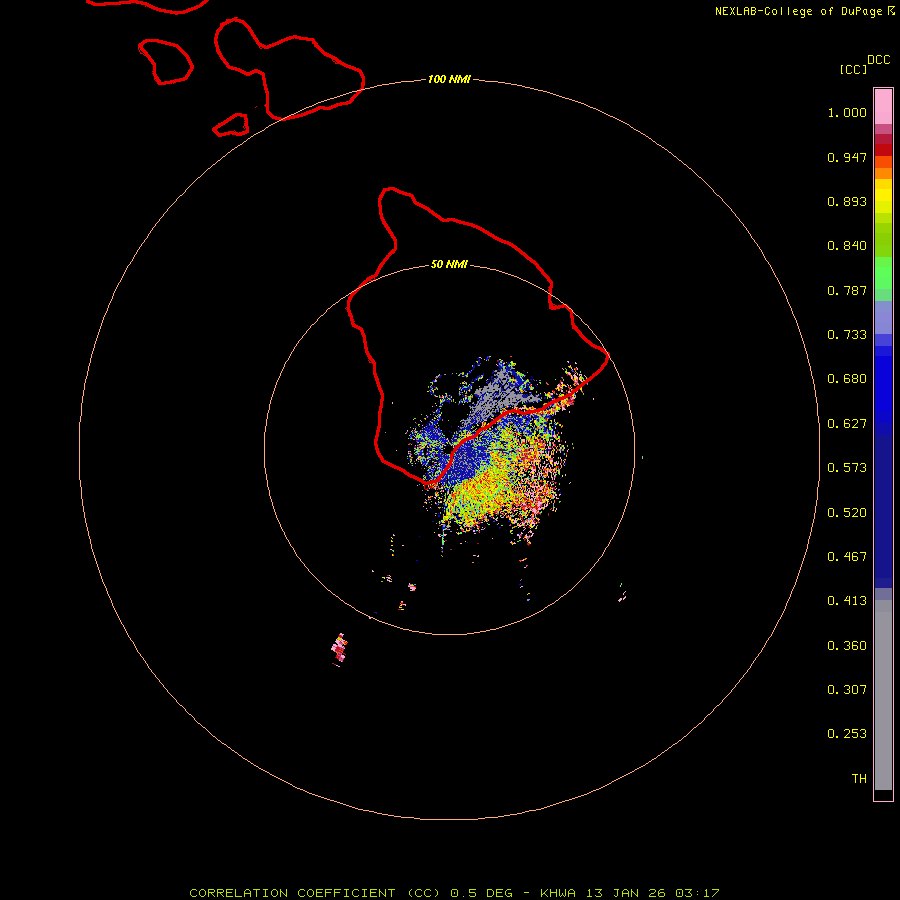Pick the red swatch in the color bar

(883, 150)
